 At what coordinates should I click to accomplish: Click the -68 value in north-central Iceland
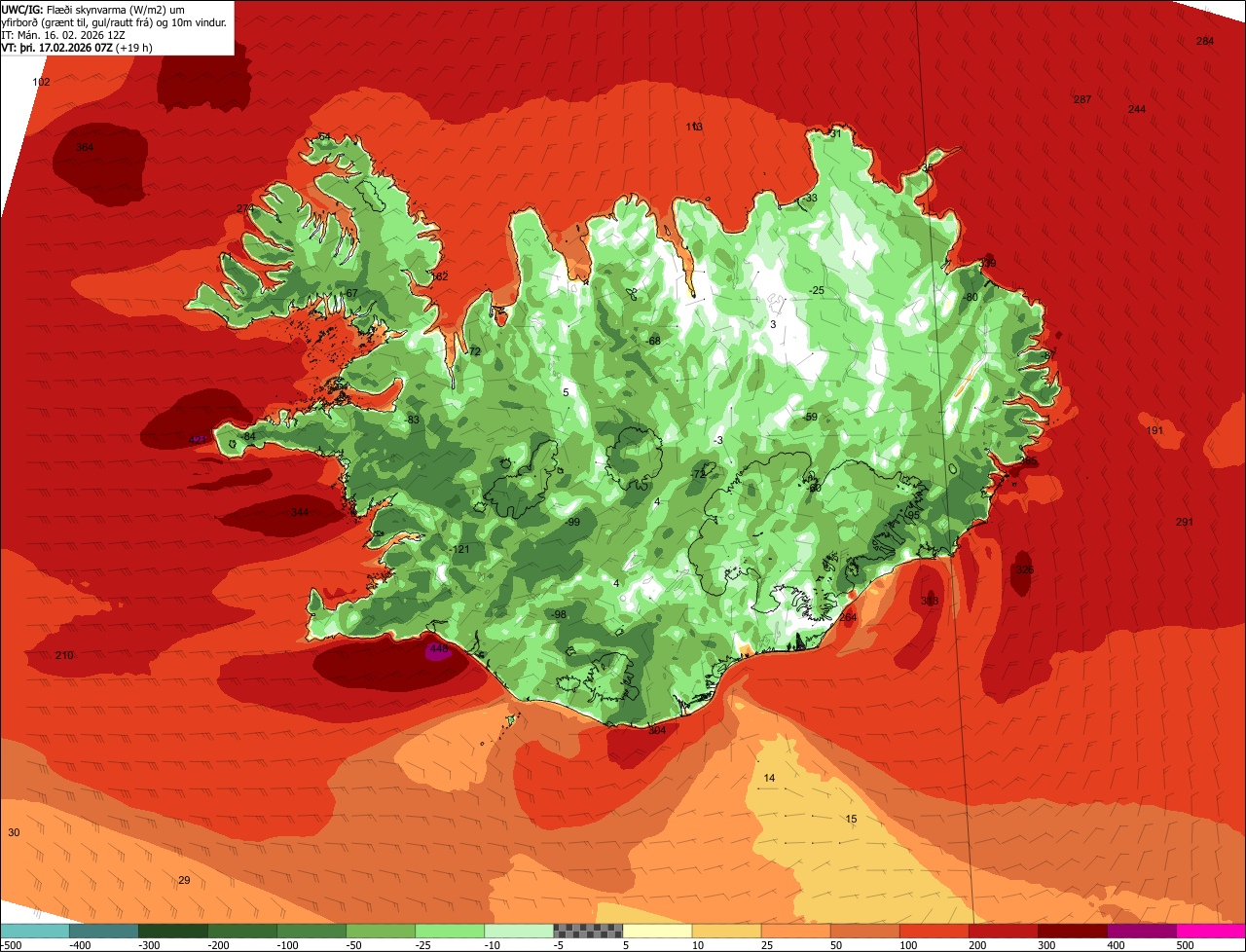652,341
